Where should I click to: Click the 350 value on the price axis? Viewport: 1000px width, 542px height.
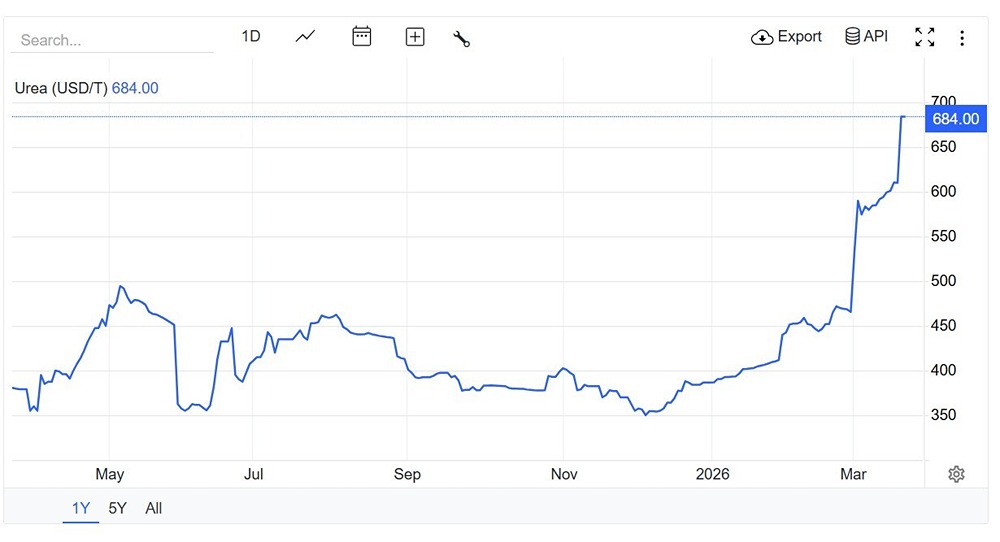(x=944, y=415)
